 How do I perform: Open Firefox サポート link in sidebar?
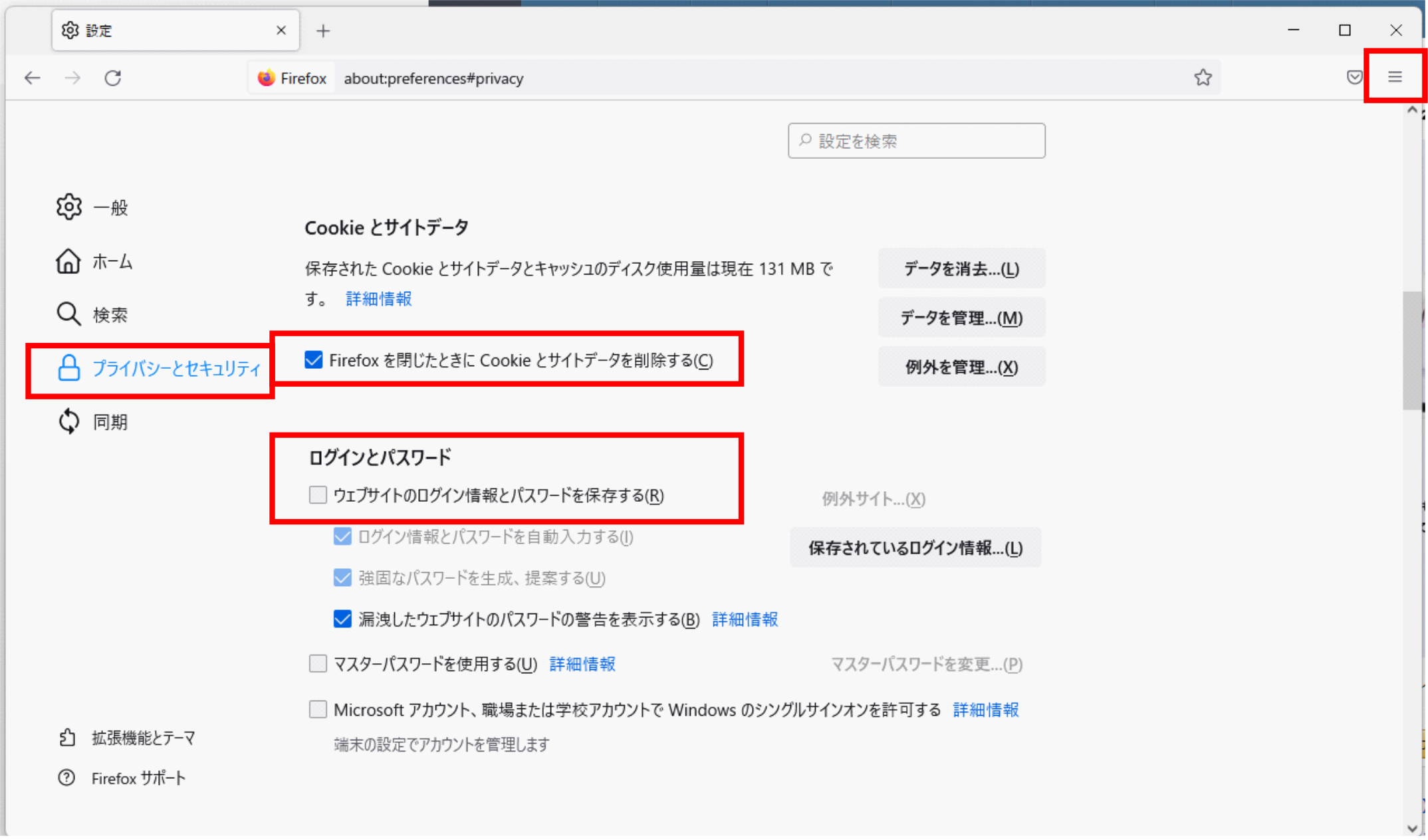(122, 778)
